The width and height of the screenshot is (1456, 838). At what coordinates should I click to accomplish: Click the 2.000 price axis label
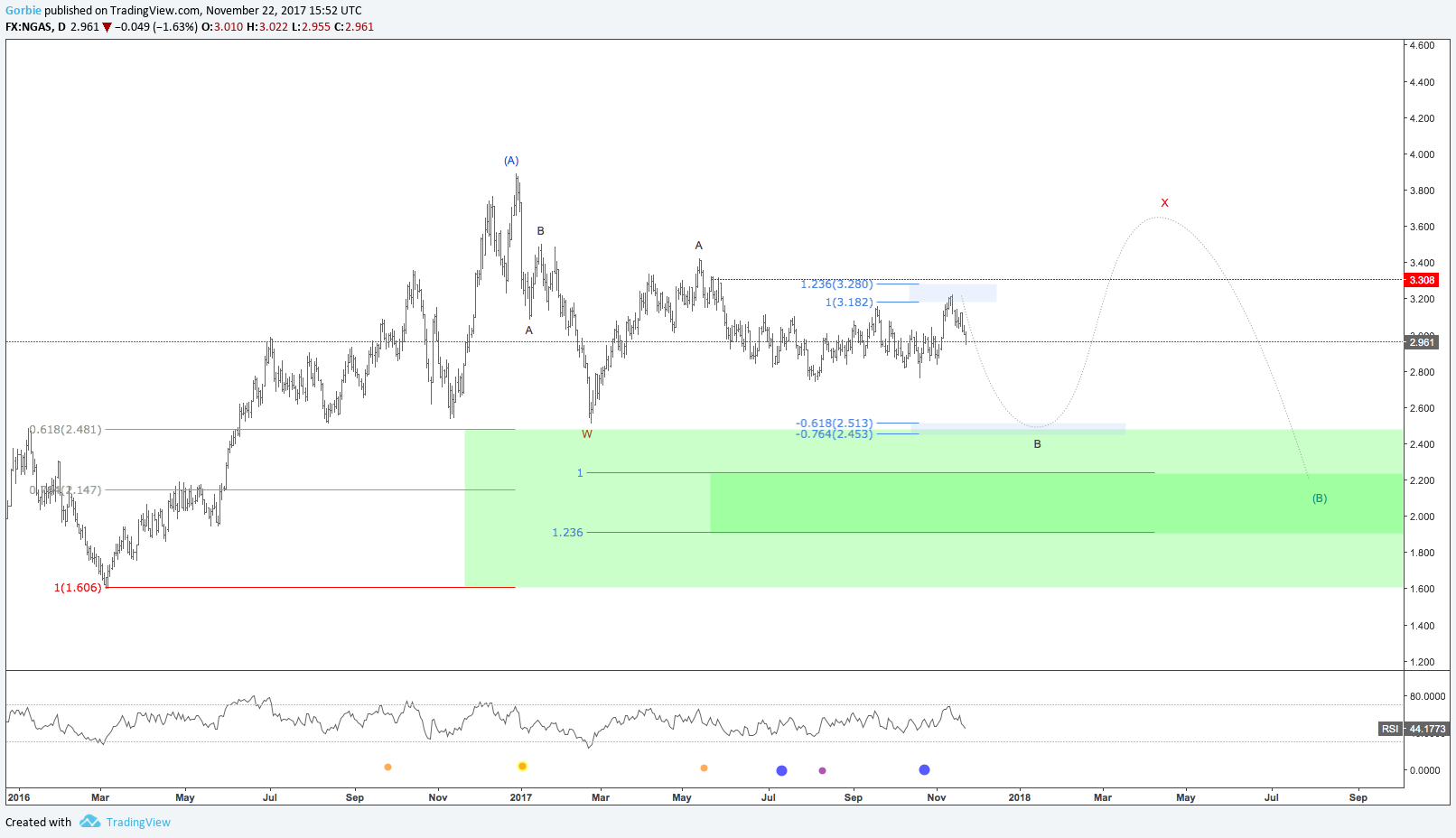[1422, 517]
